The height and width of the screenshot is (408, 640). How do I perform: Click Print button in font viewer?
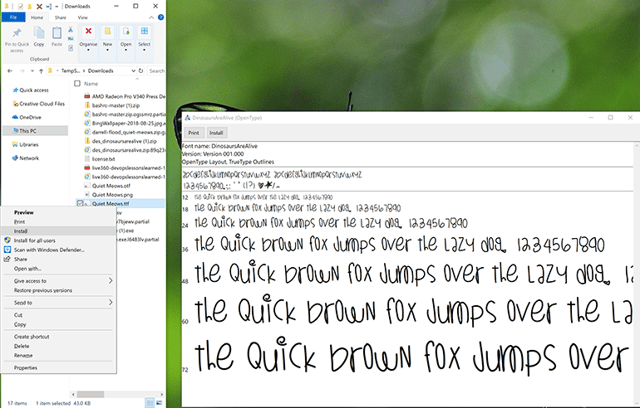tap(193, 133)
